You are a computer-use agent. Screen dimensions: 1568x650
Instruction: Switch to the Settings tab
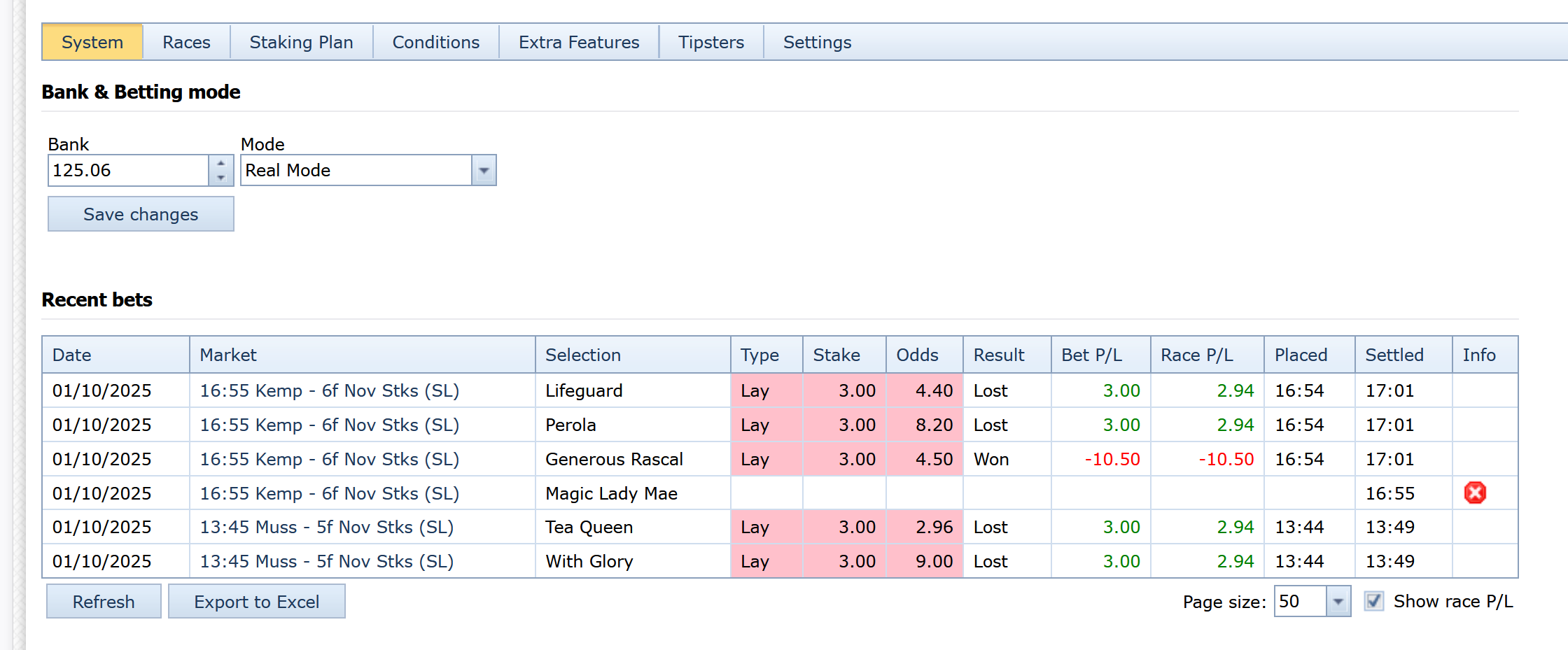click(817, 43)
